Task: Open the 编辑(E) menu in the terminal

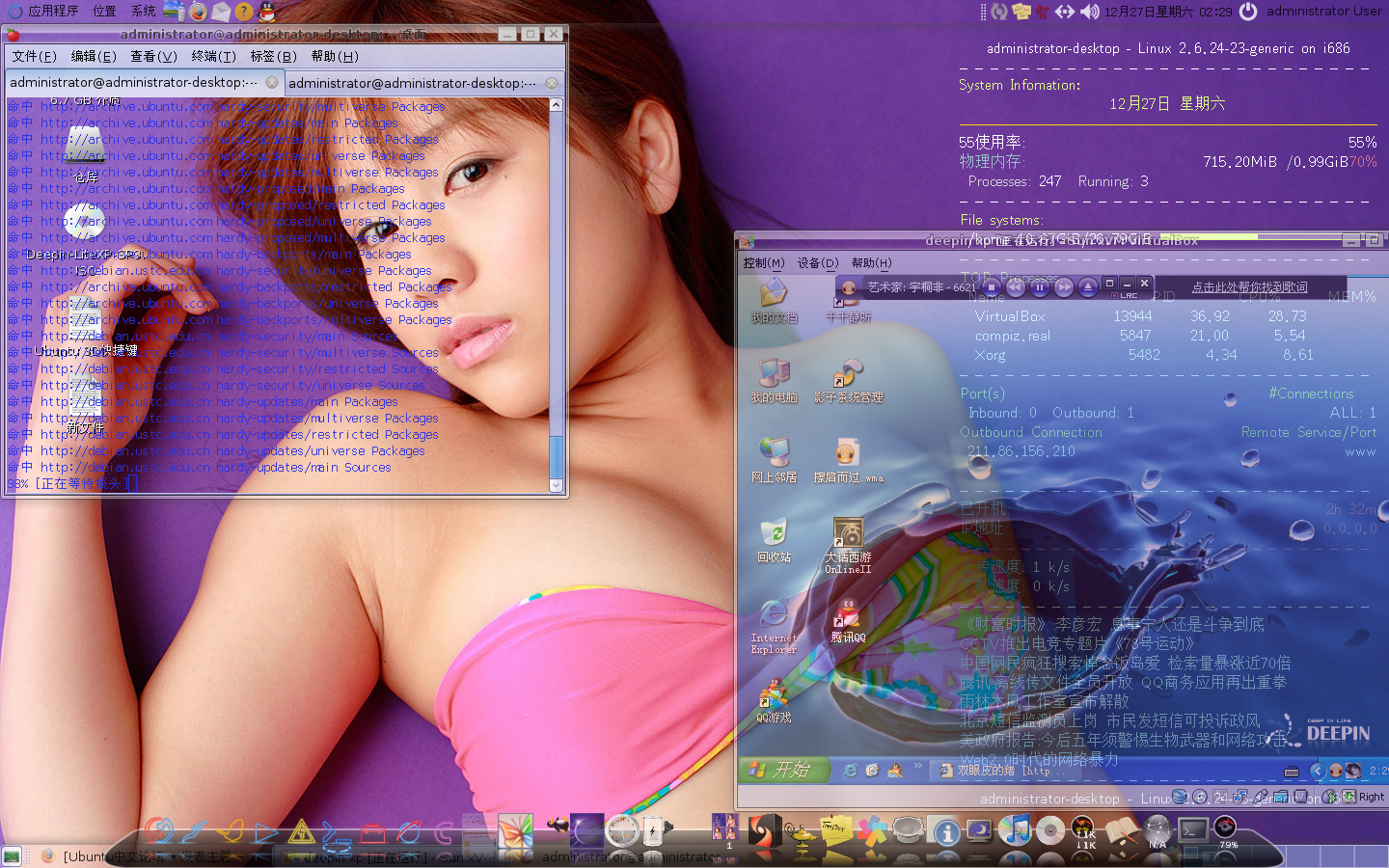Action: tap(94, 56)
